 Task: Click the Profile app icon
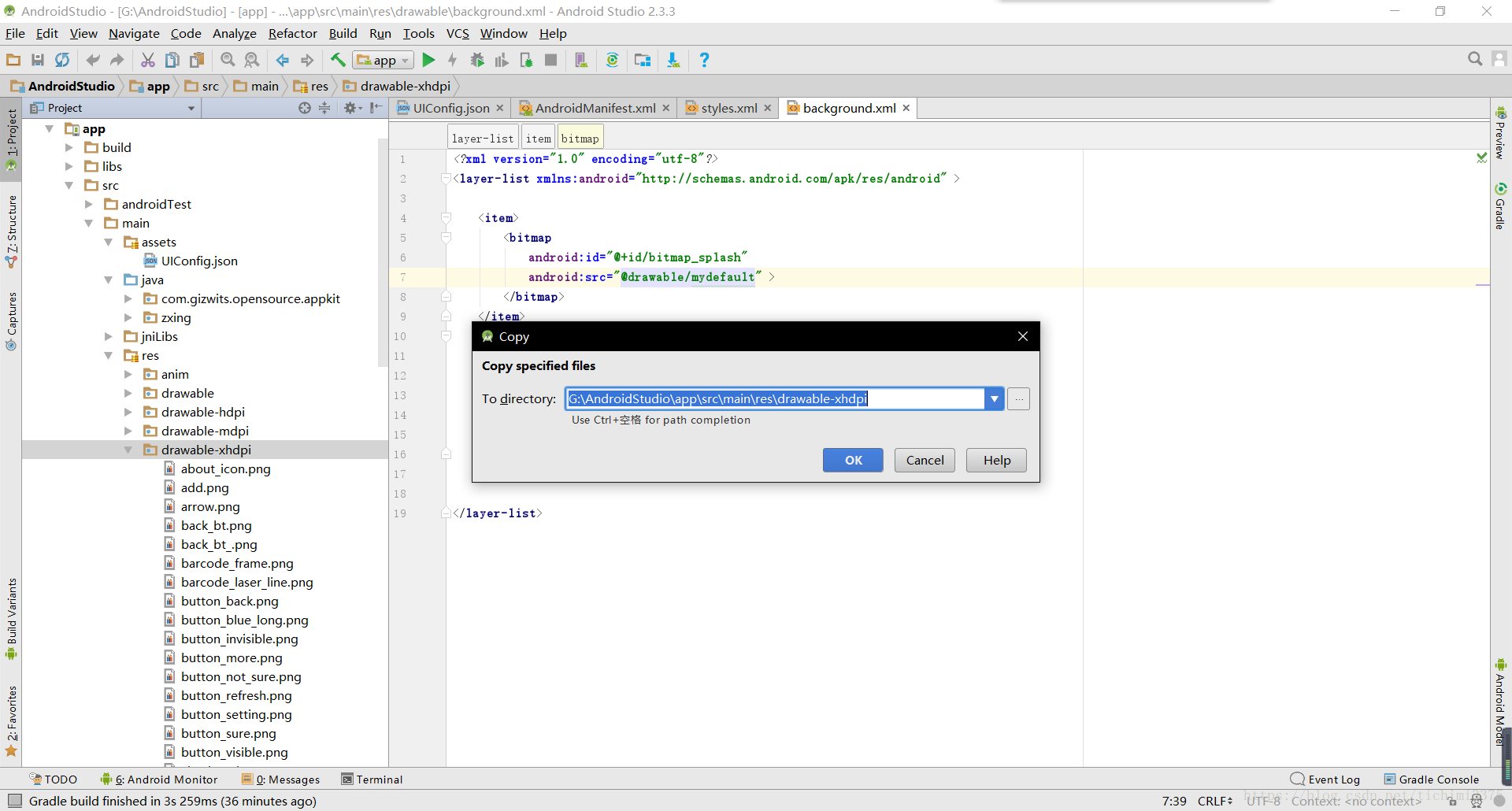[x=502, y=60]
